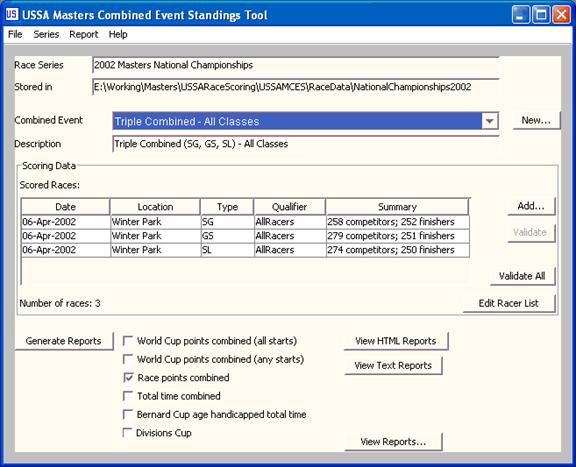Click the New... button
The height and width of the screenshot is (467, 576).
pyautogui.click(x=536, y=120)
